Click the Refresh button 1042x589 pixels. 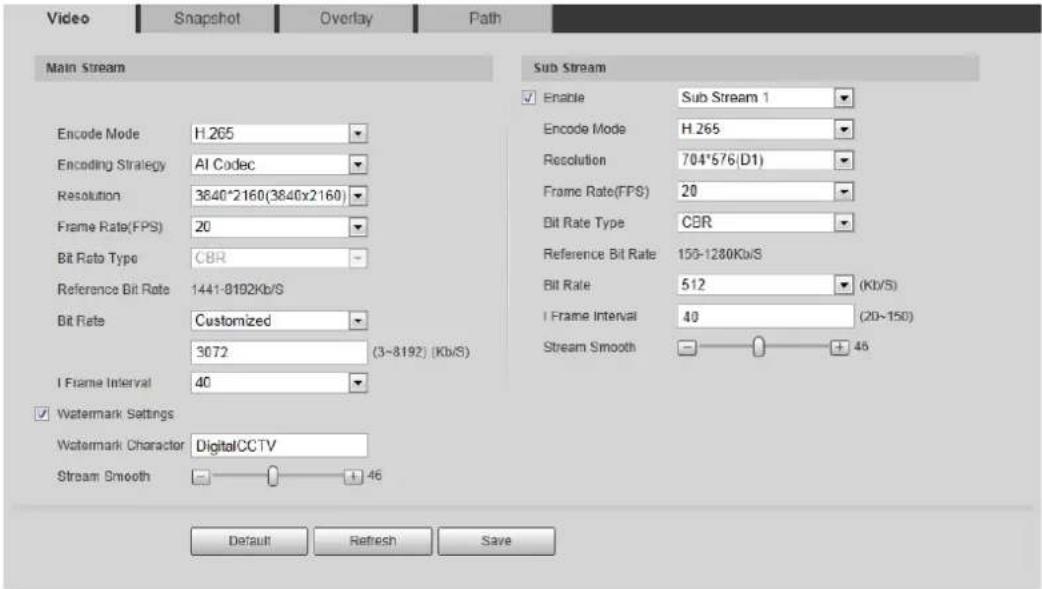373,541
